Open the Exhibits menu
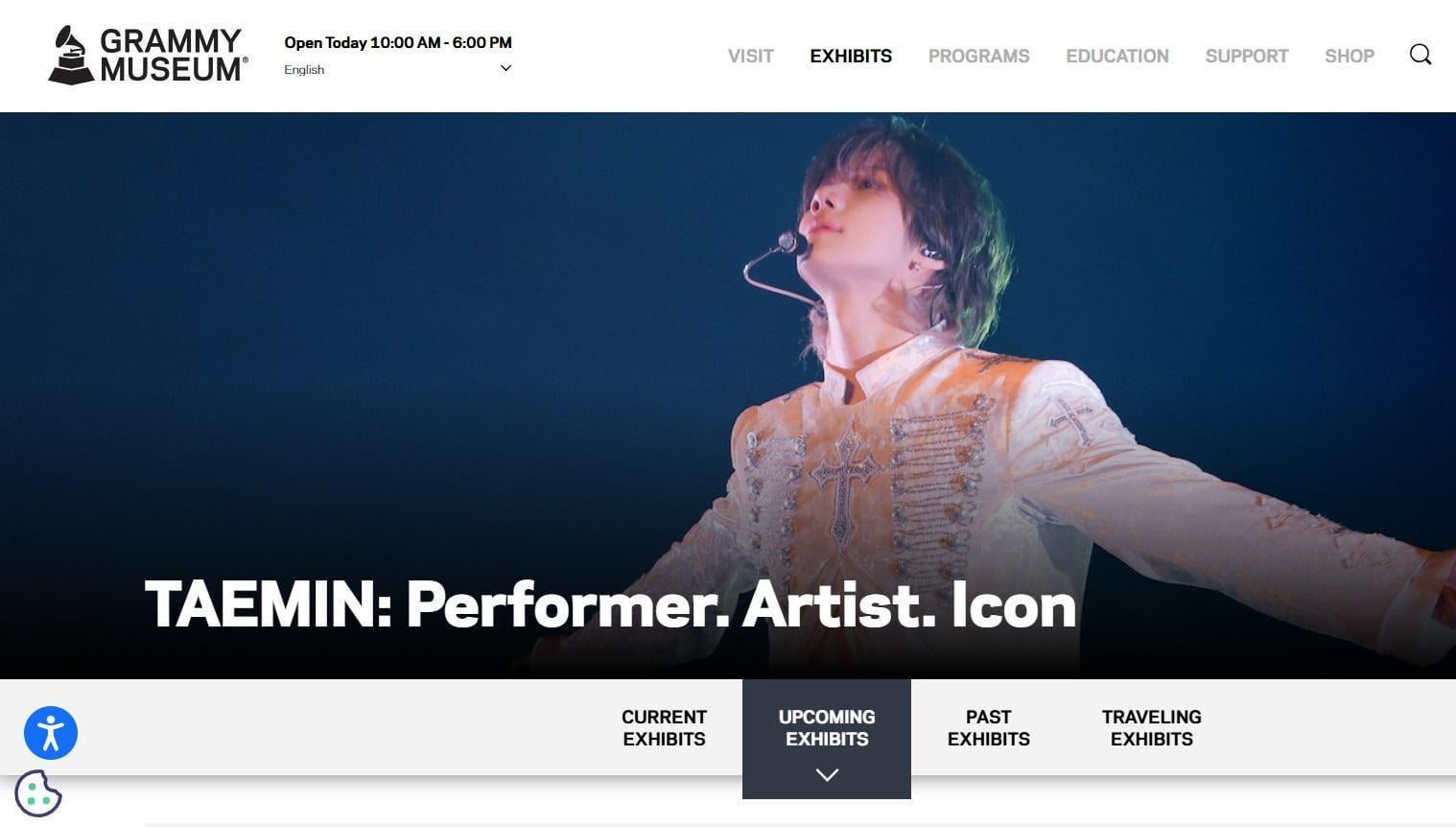 pos(851,56)
